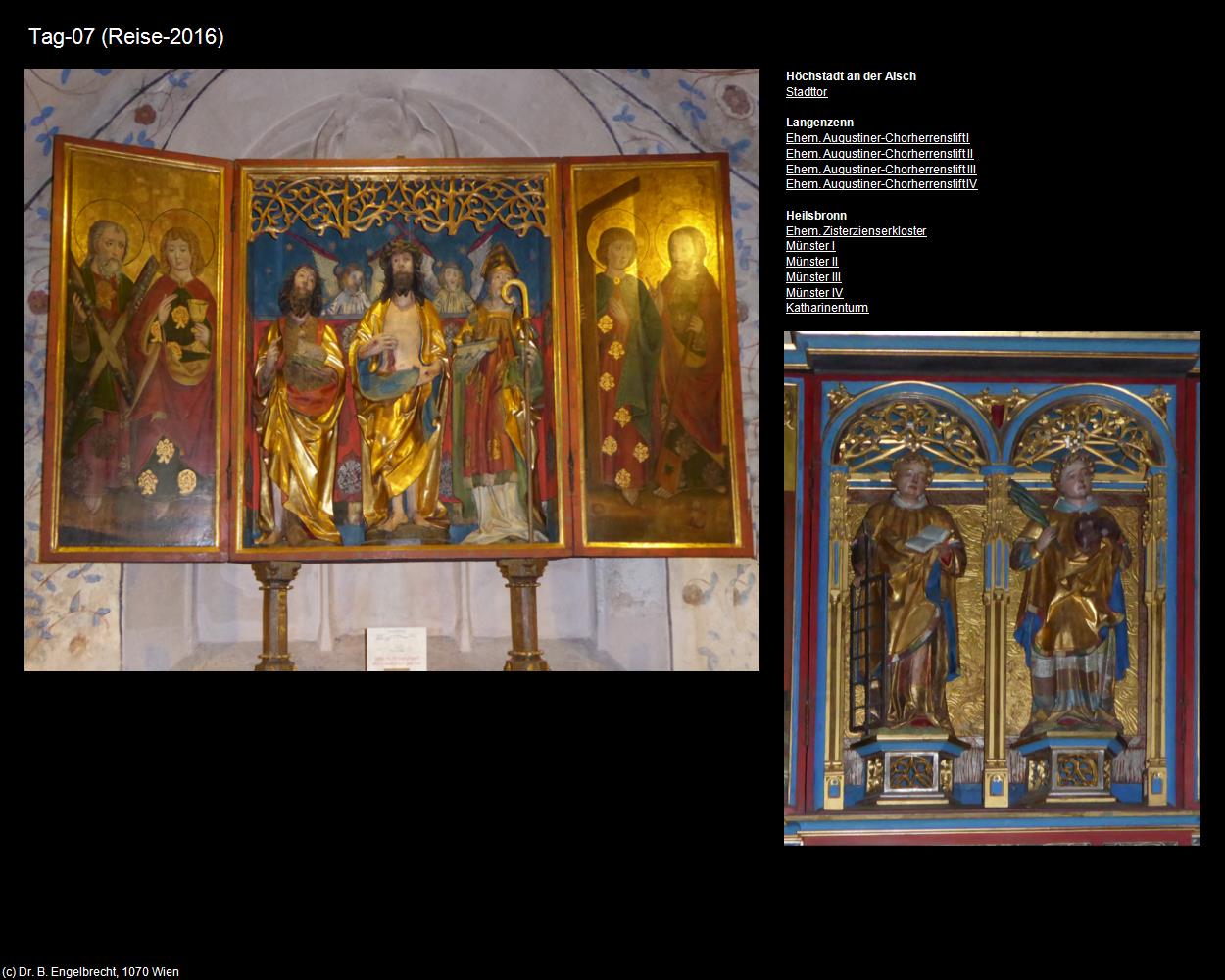Click the Höchstadt an der Aisch heading
Viewport: 1225px width, 980px height.
click(x=851, y=76)
